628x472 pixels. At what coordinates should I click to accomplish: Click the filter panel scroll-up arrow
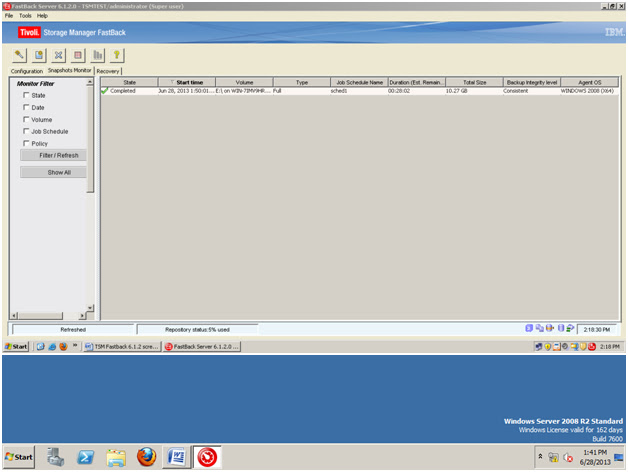(x=90, y=82)
